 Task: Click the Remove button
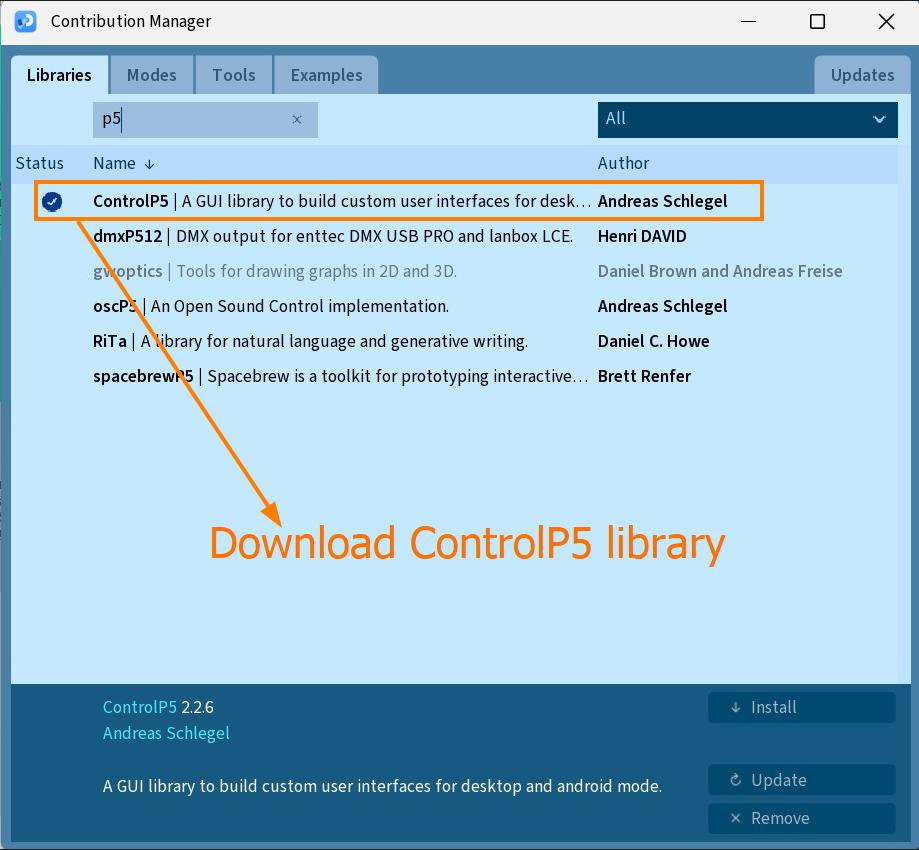click(802, 818)
